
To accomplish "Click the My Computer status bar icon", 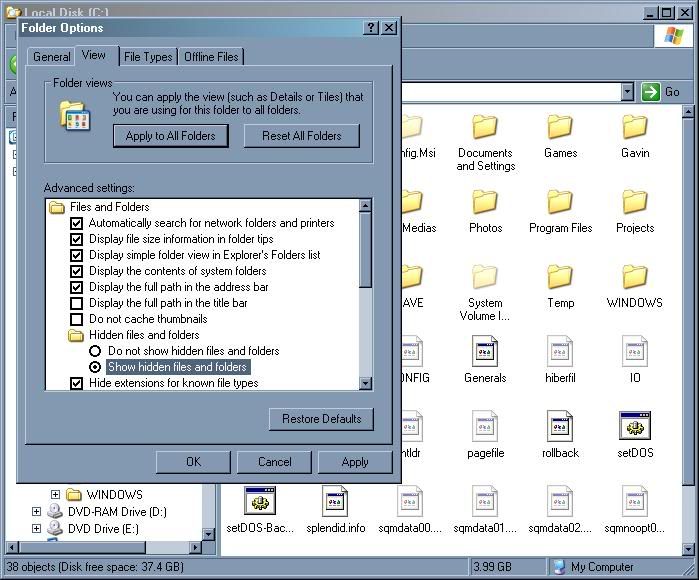I will point(559,567).
